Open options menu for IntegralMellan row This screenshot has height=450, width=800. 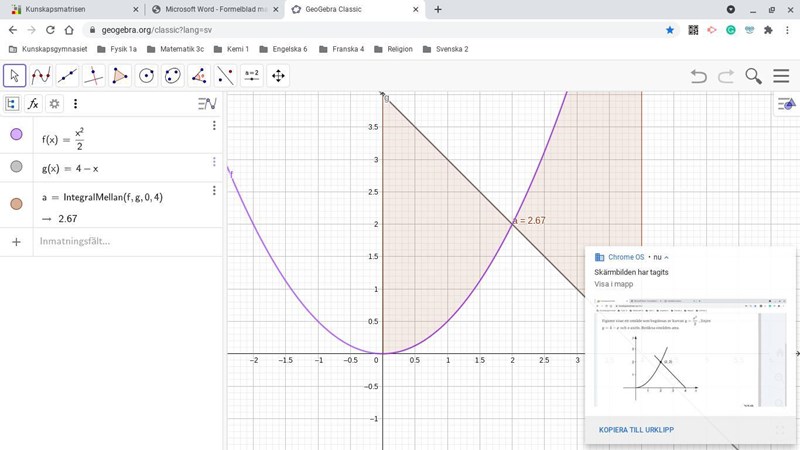click(214, 190)
